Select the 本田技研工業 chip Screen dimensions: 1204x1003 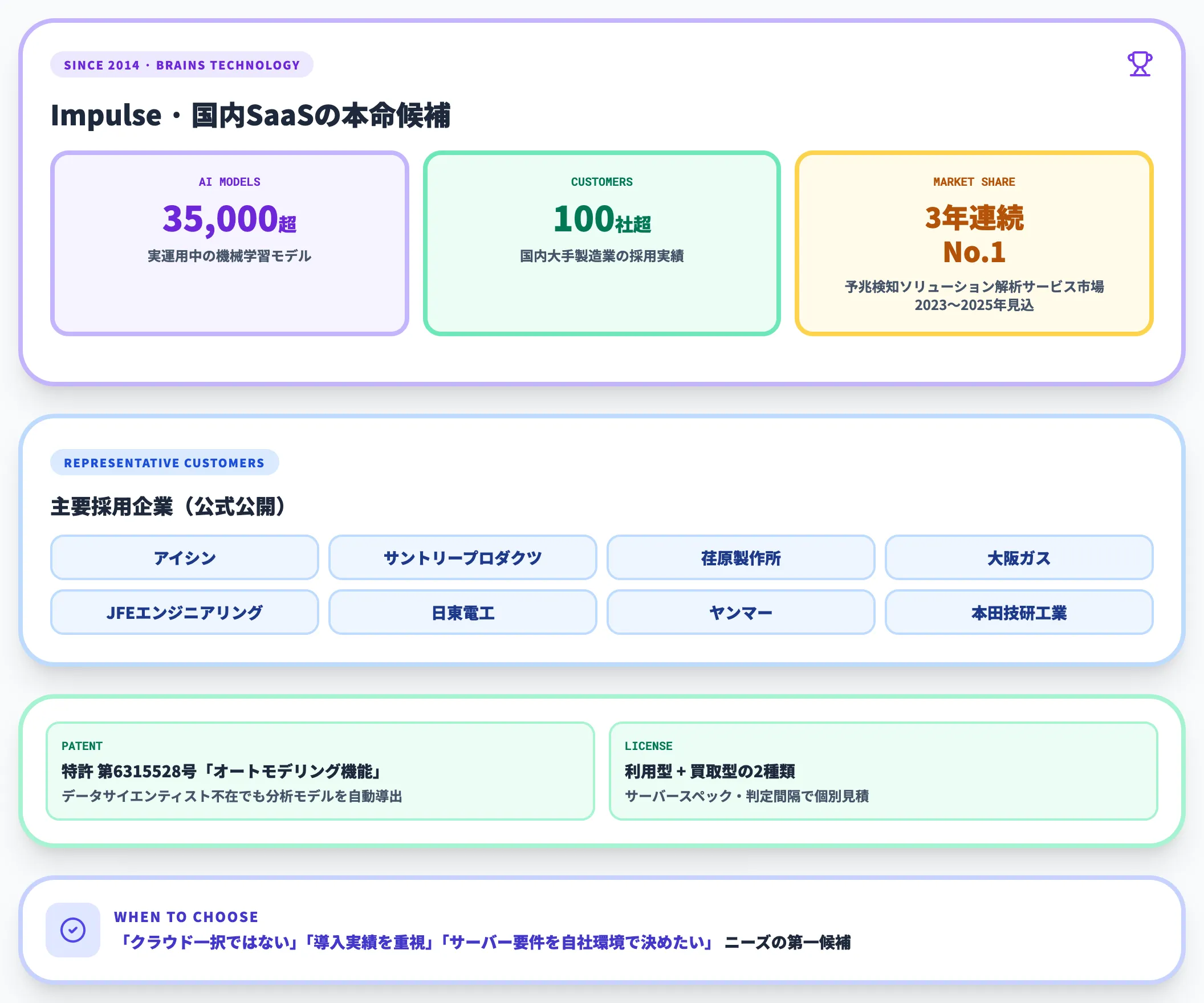click(x=1019, y=612)
